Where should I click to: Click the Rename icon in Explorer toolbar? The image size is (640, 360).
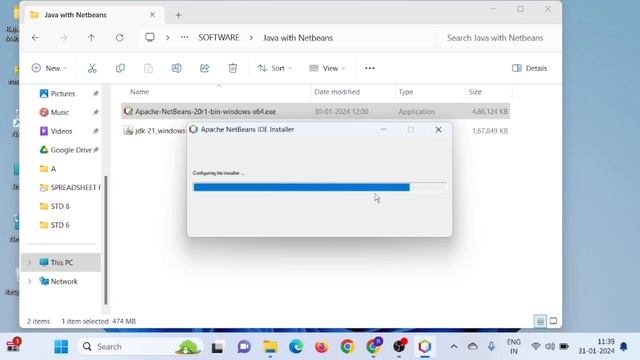click(176, 68)
